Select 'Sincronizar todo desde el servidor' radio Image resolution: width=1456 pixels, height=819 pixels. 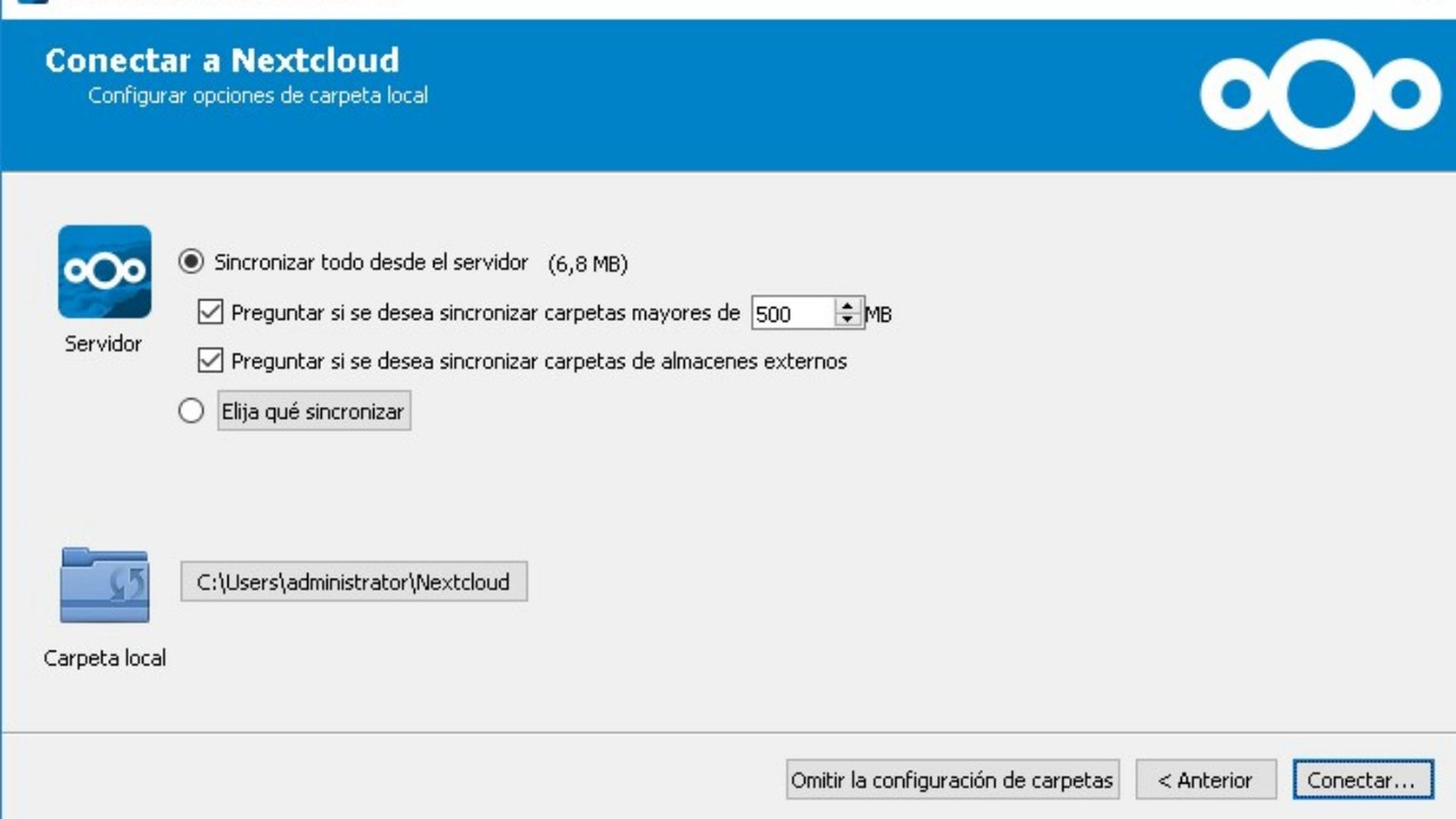pyautogui.click(x=191, y=262)
